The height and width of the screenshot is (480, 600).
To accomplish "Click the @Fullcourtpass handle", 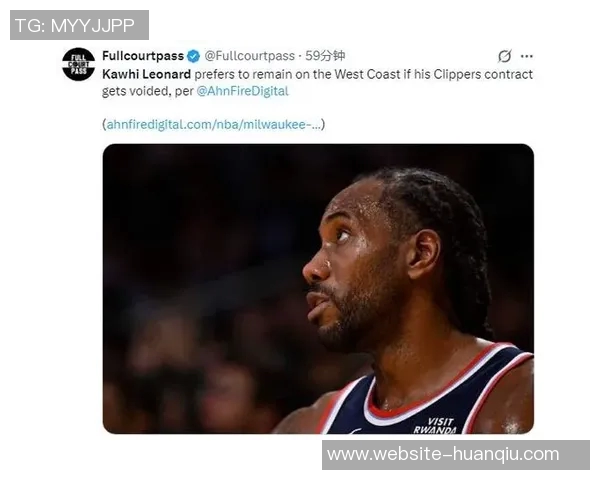I will click(249, 56).
